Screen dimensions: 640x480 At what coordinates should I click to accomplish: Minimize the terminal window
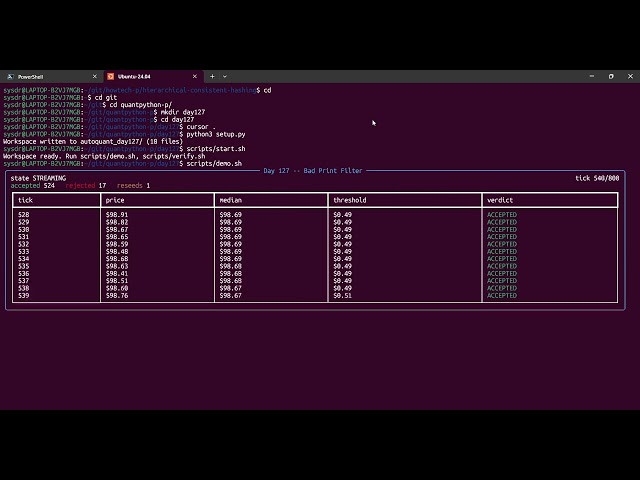tap(592, 76)
